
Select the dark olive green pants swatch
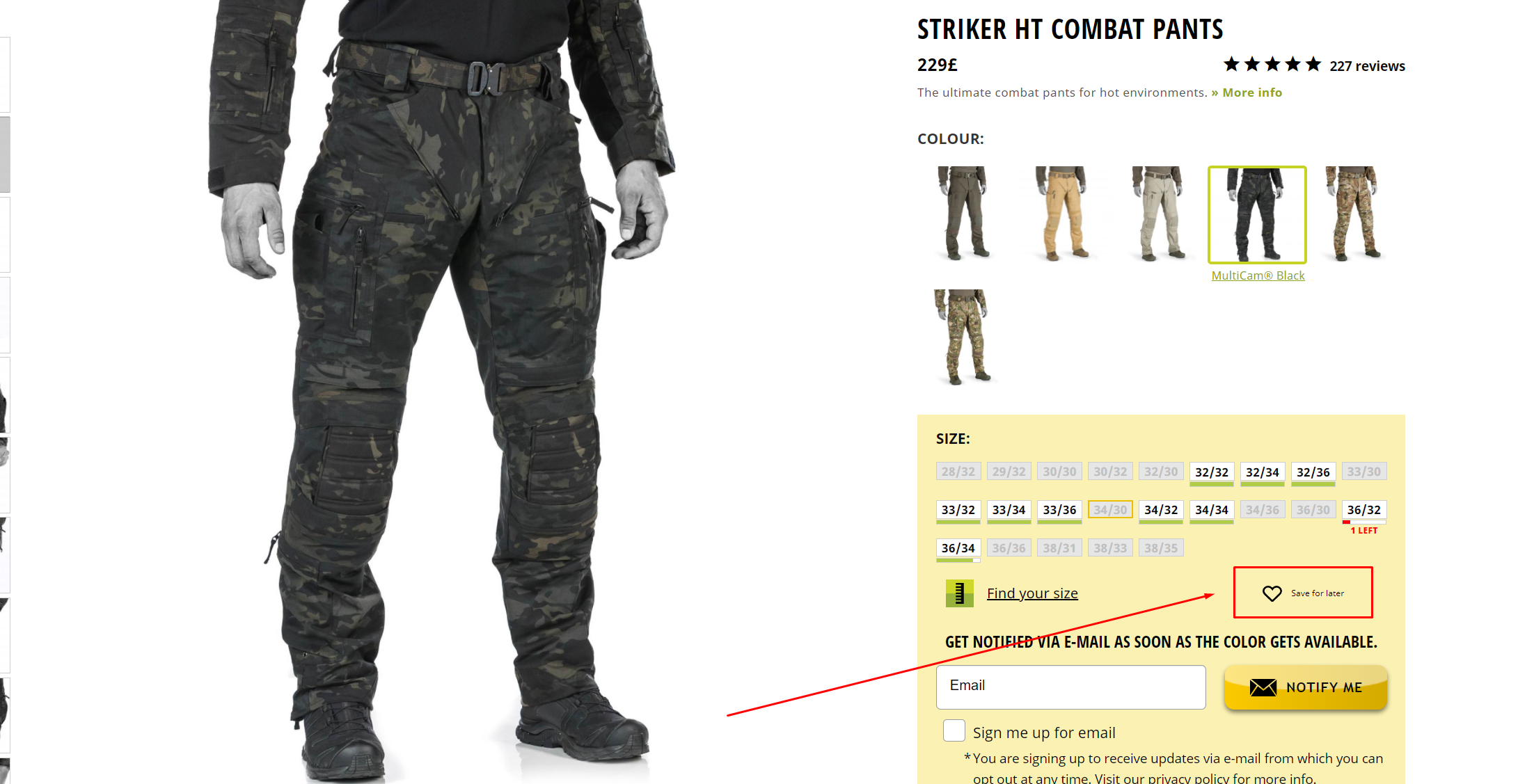(x=965, y=214)
